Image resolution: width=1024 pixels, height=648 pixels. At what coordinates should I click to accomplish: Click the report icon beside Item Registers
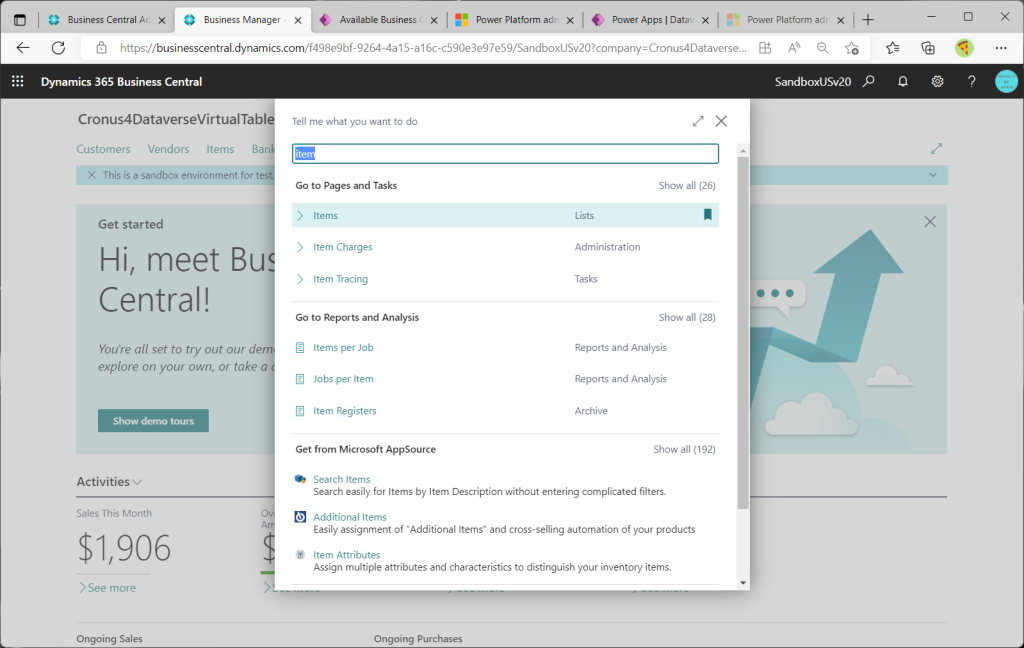coord(300,411)
